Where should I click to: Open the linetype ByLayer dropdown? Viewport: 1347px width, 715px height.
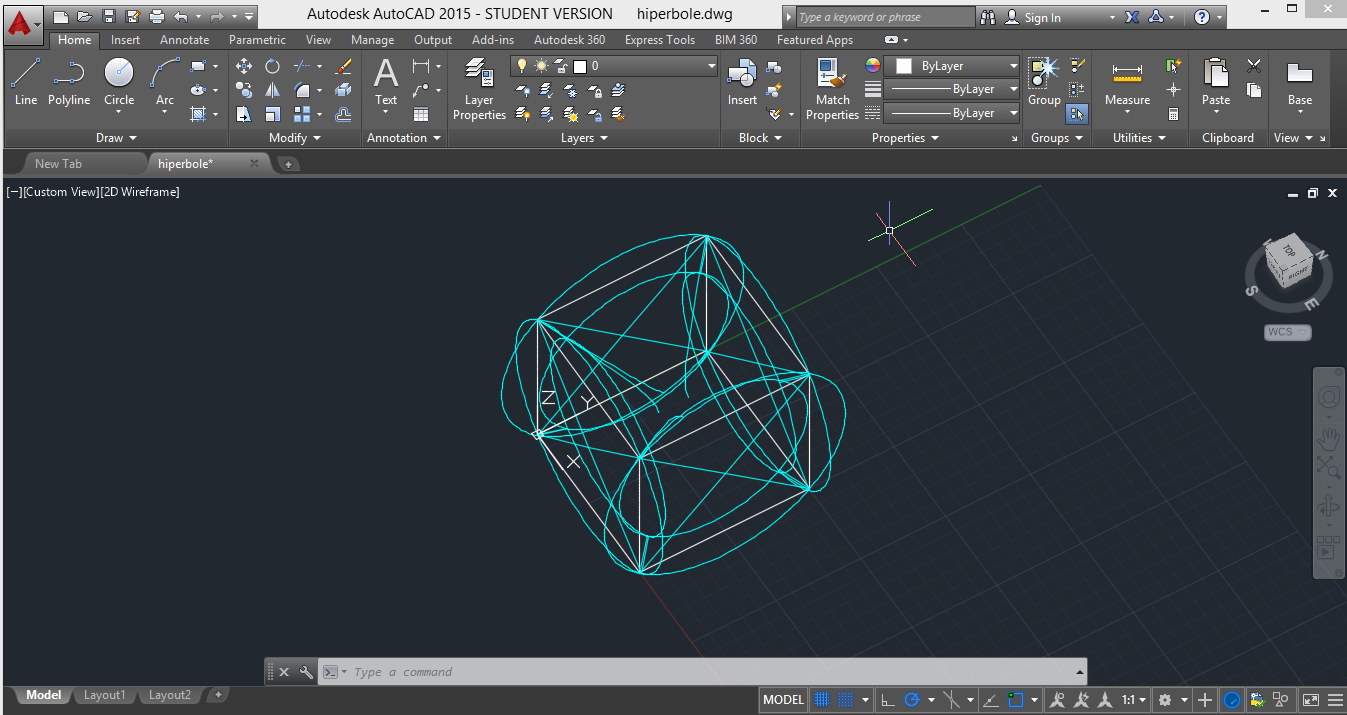[951, 113]
